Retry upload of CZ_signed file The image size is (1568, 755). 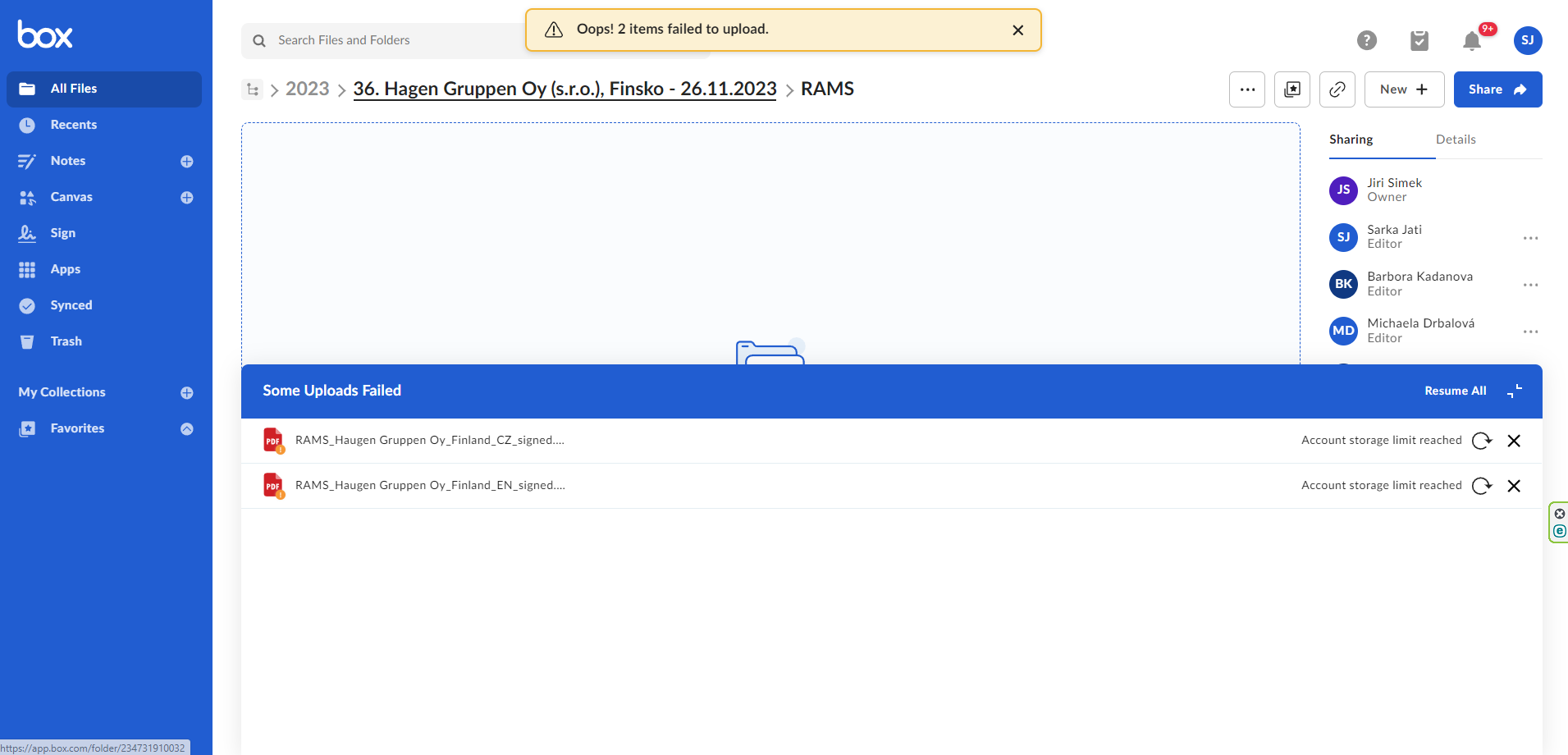(x=1482, y=441)
